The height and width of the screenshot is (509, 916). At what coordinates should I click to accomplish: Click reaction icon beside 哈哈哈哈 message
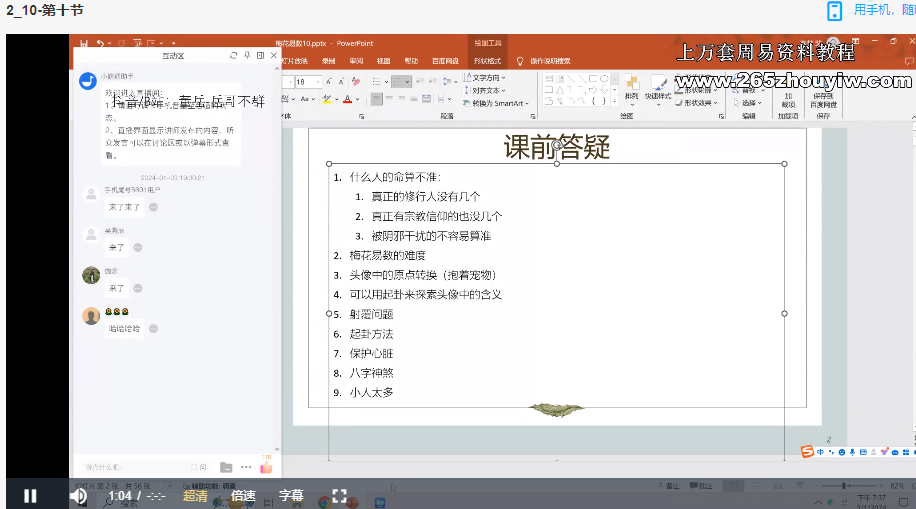pos(154,328)
